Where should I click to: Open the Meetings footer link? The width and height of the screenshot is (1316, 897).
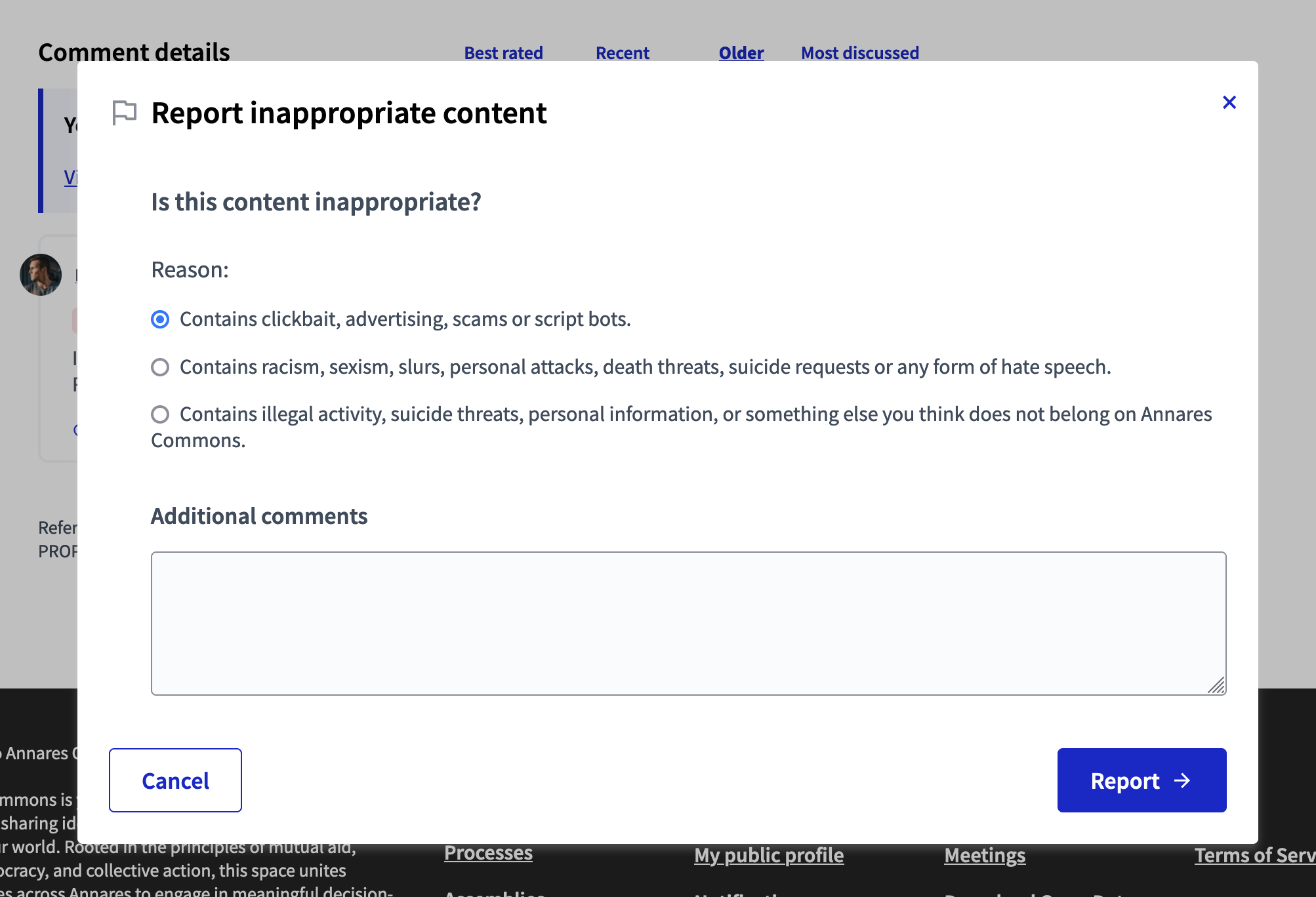point(984,854)
